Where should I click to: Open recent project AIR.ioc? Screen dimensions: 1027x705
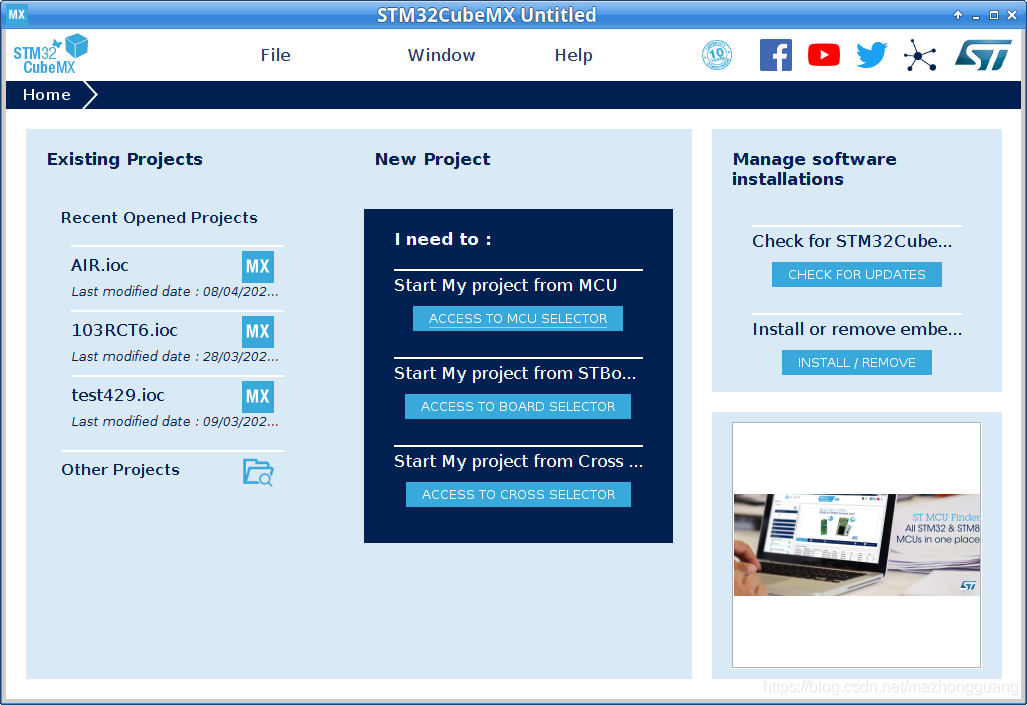(x=100, y=265)
